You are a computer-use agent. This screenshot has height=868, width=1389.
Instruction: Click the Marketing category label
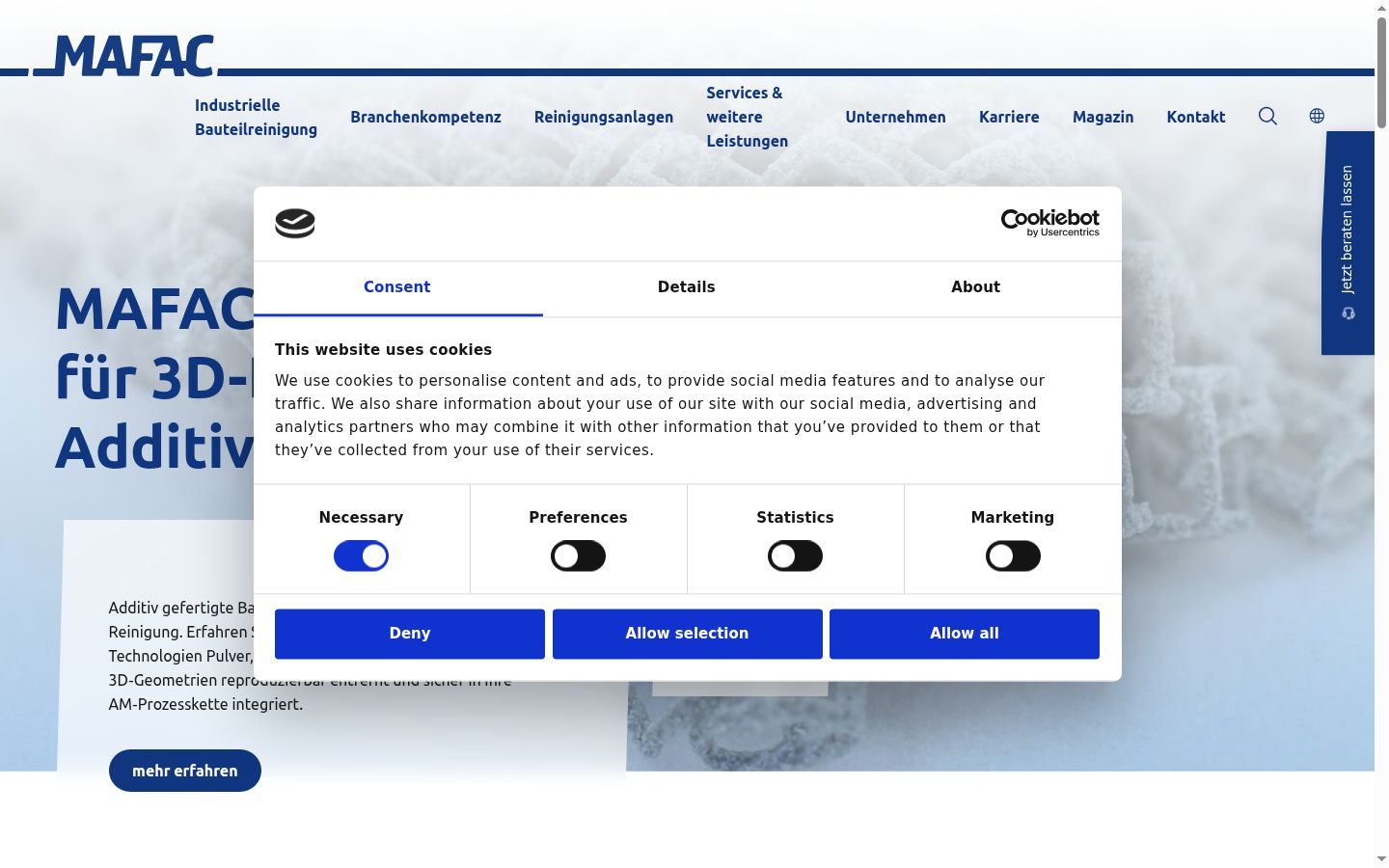[x=1013, y=518]
